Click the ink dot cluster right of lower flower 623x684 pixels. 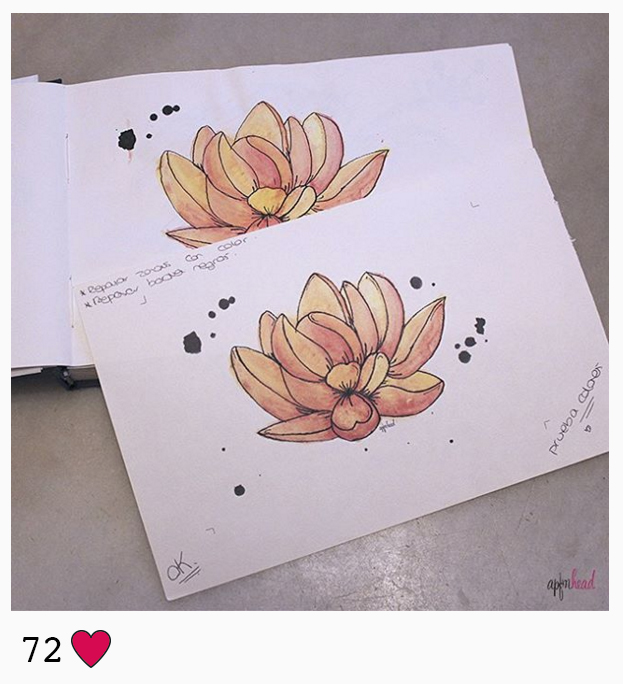click(x=471, y=340)
